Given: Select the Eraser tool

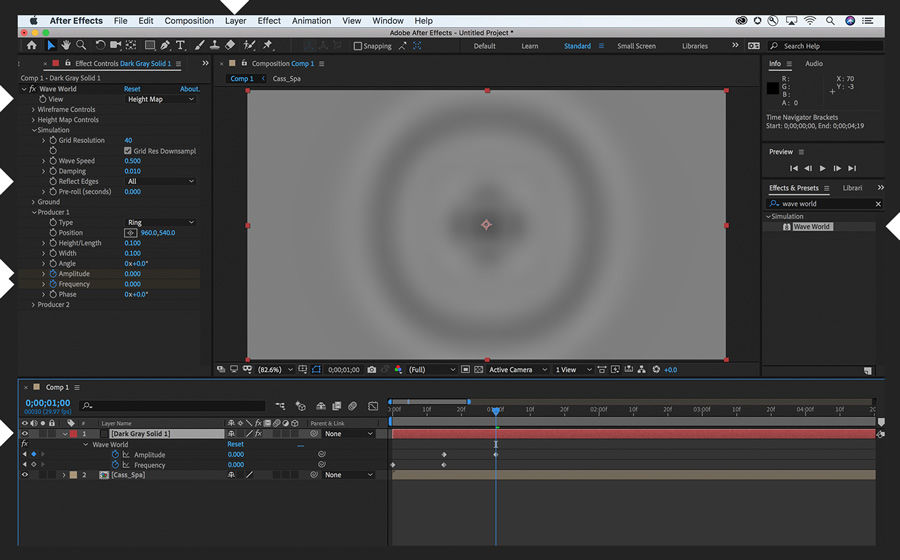Looking at the screenshot, I should point(230,46).
